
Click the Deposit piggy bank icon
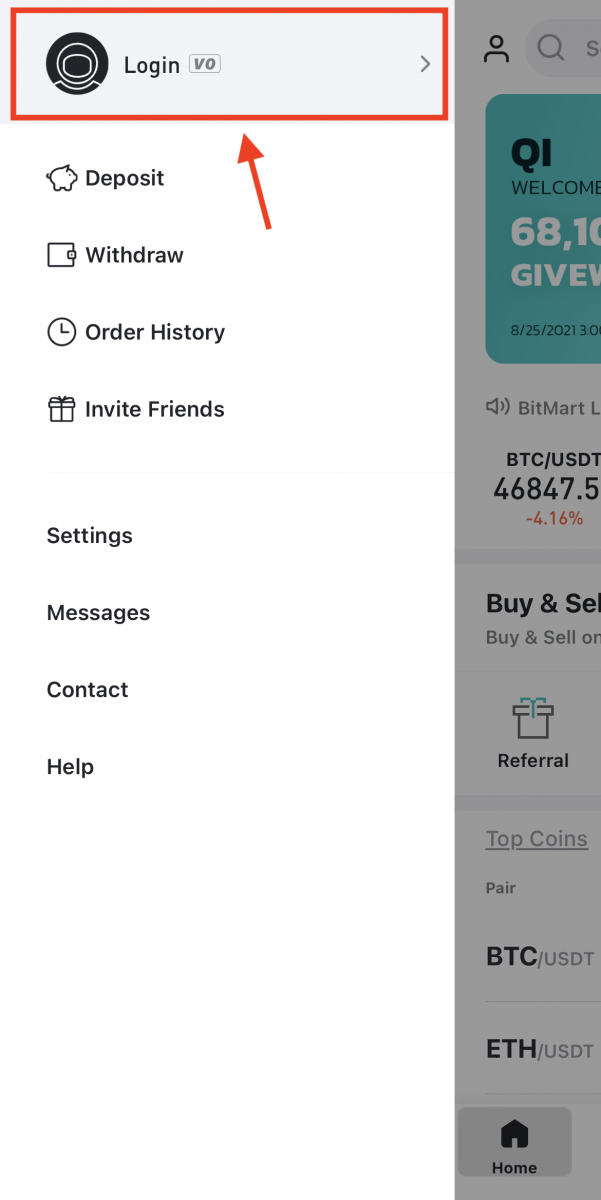point(62,179)
